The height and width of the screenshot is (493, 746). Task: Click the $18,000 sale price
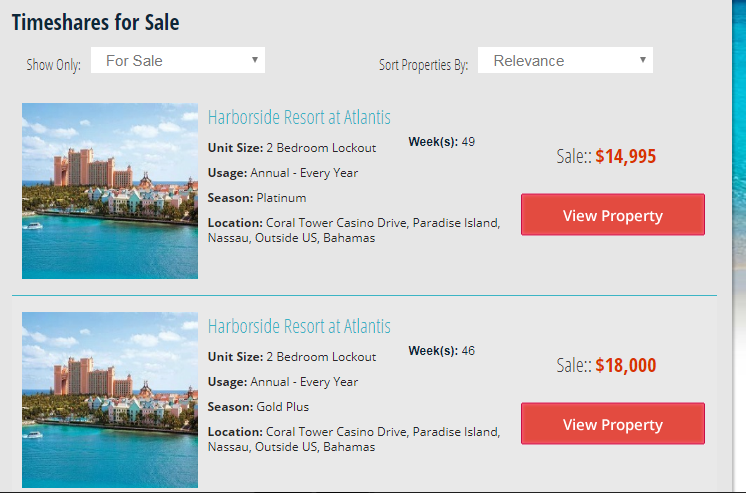point(626,365)
